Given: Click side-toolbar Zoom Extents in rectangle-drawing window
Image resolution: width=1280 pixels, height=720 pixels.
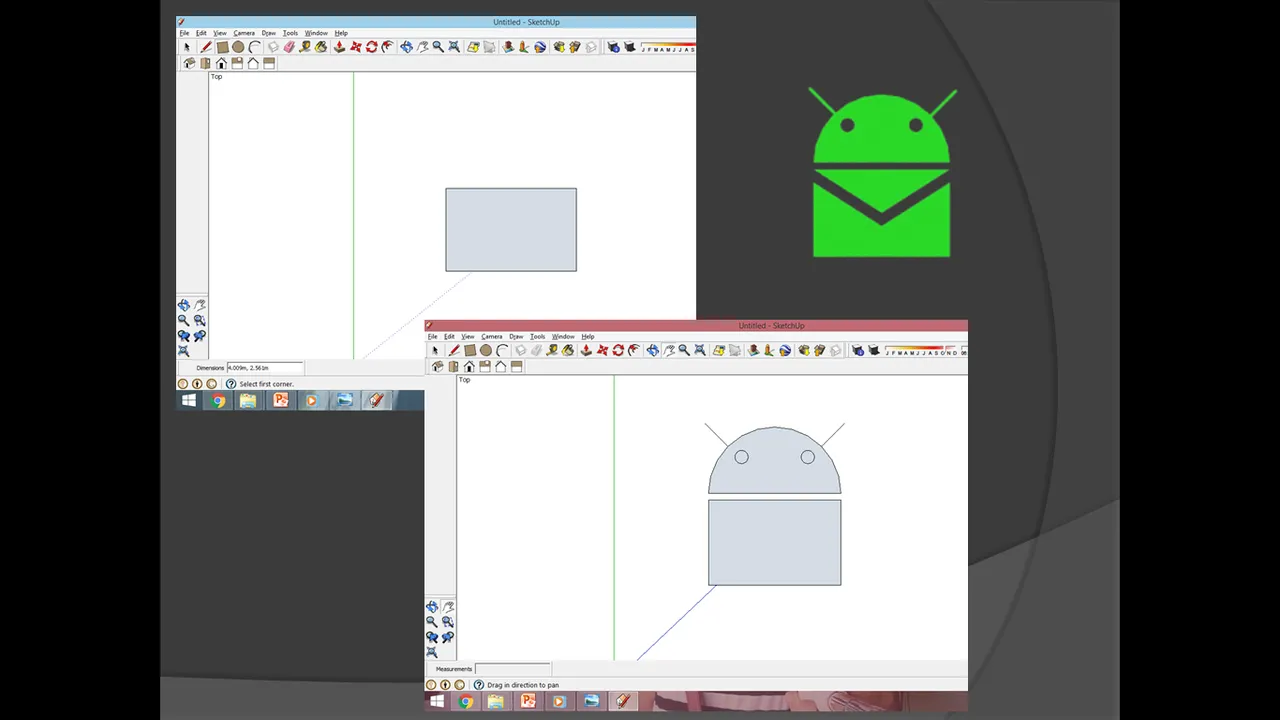Looking at the screenshot, I should pos(183,351).
